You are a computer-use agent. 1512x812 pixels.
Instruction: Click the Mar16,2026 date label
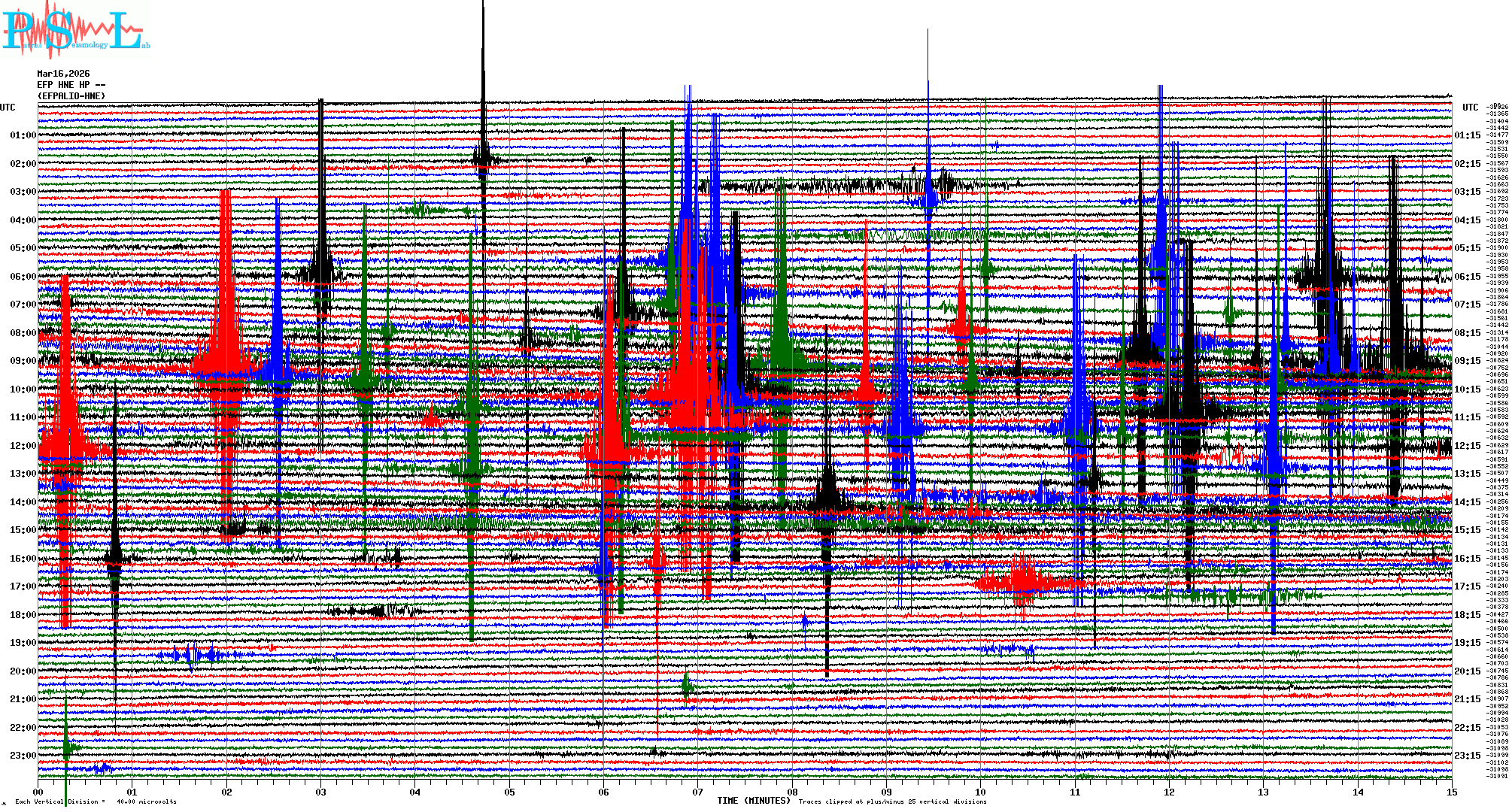63,74
